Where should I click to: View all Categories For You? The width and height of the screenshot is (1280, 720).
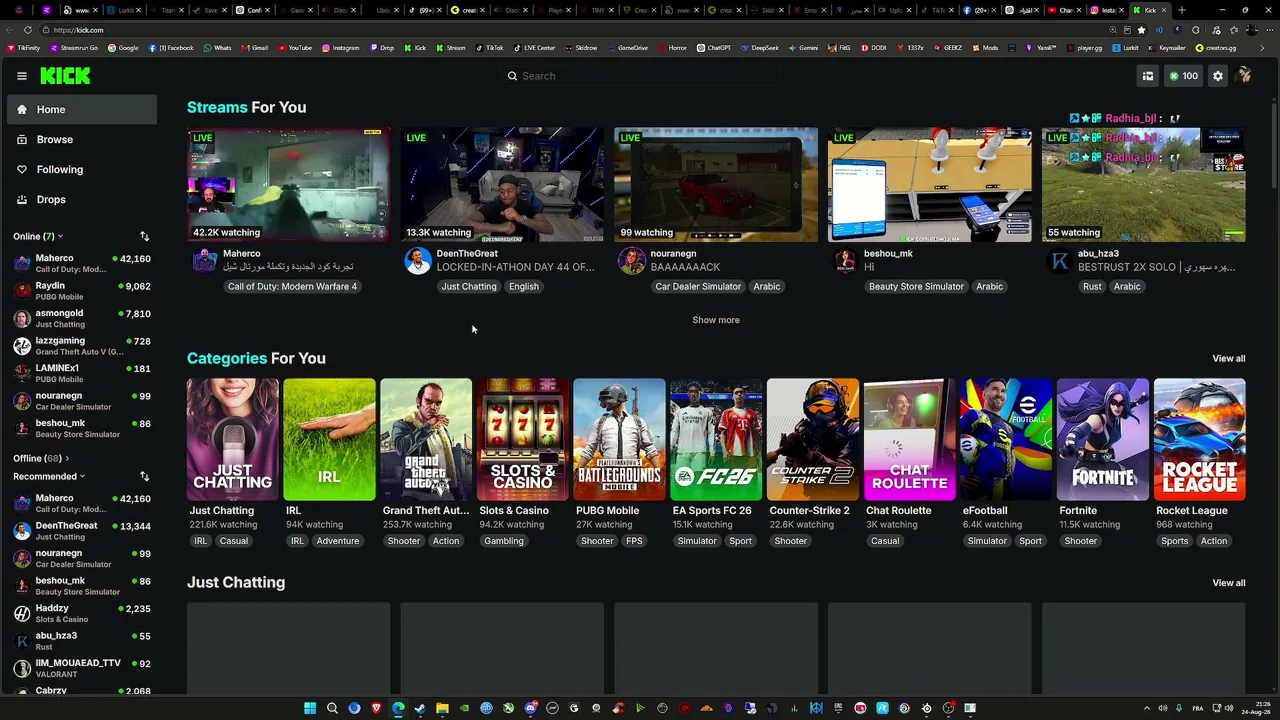1229,358
